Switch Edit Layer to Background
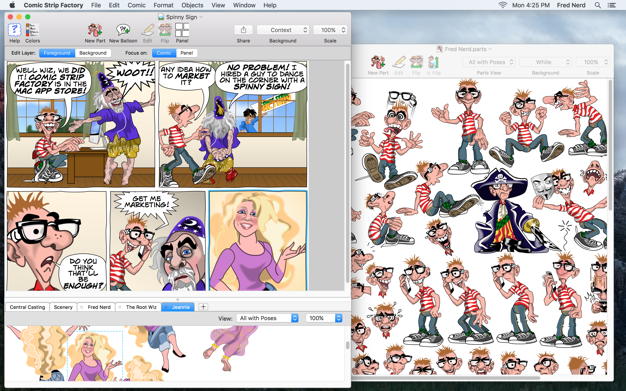626x391 pixels. click(93, 53)
